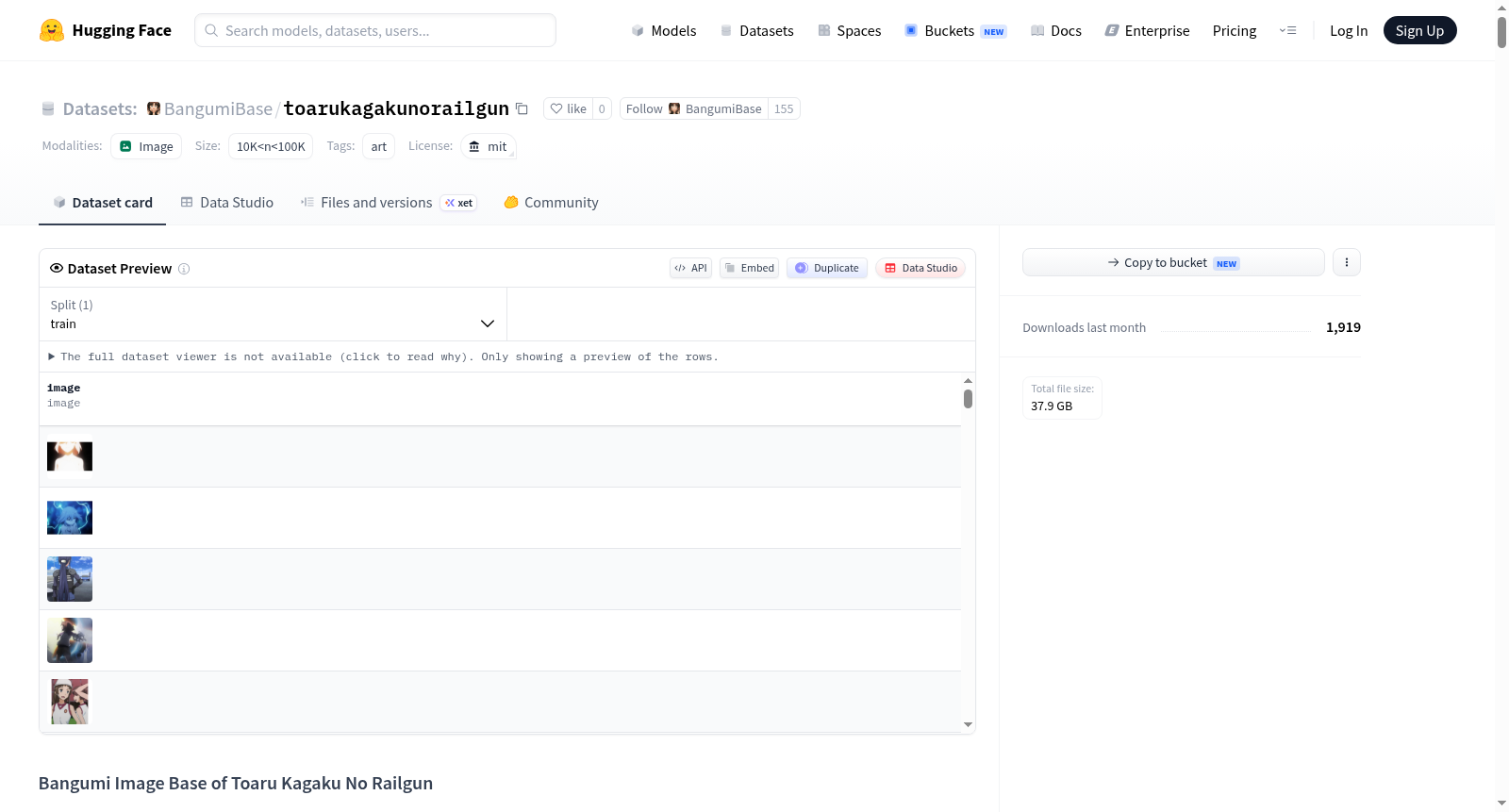The image size is (1509, 812).
Task: Click the Sign Up button
Action: [x=1419, y=30]
